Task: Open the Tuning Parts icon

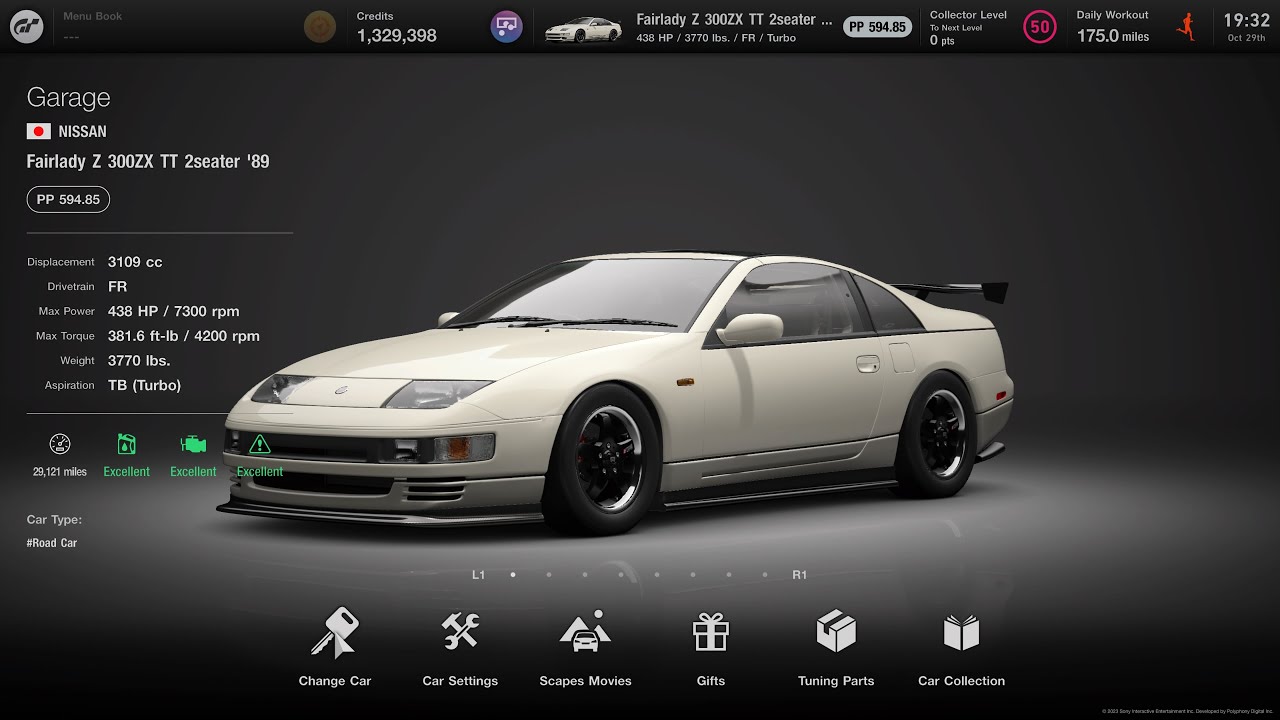Action: coord(836,631)
